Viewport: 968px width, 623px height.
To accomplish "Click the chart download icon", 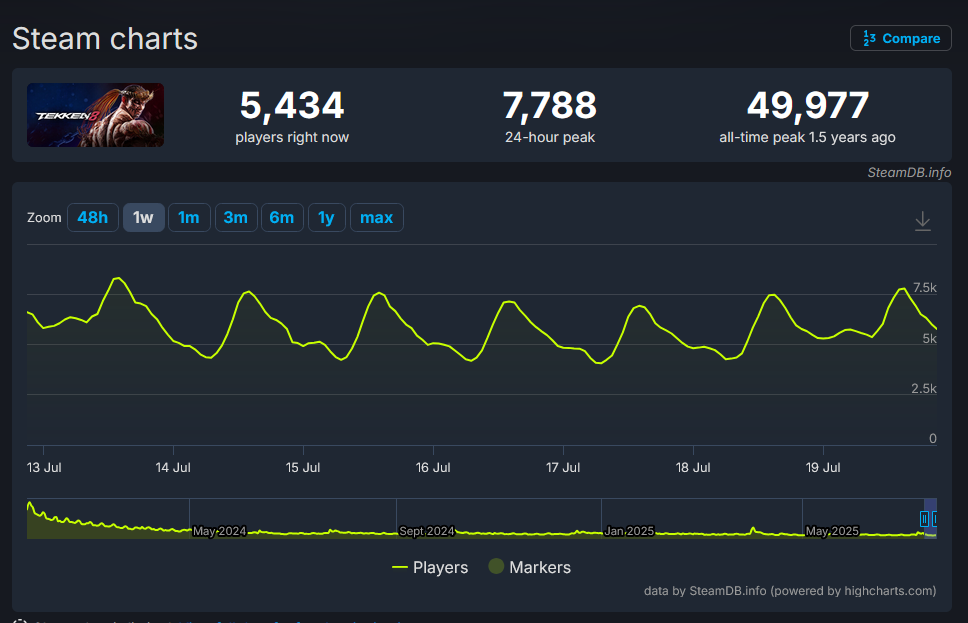I will coord(922,220).
